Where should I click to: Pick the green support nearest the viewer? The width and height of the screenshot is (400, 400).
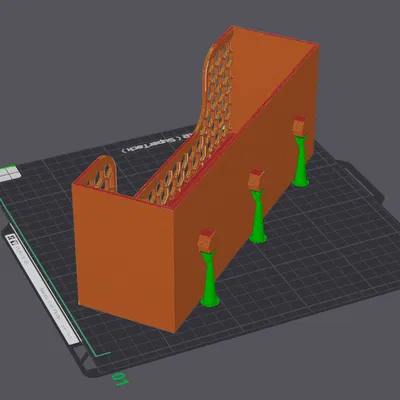click(x=210, y=278)
